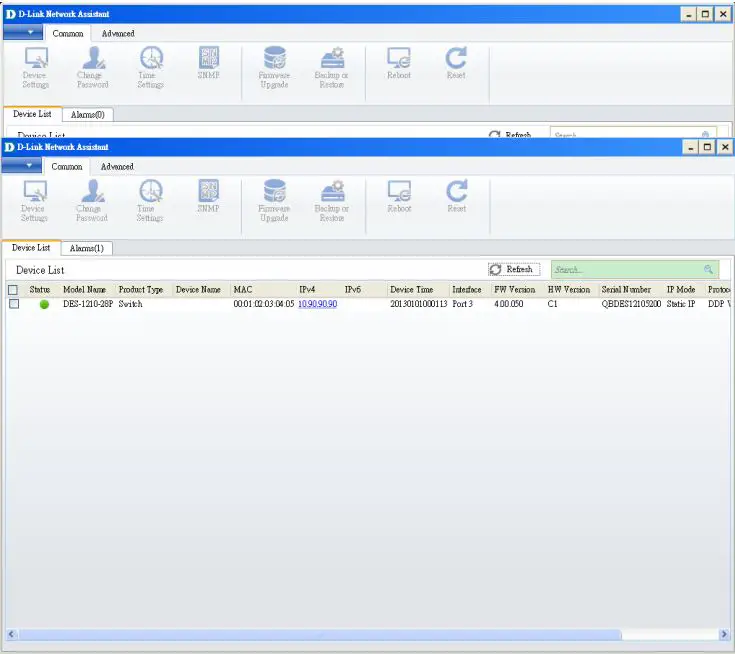735x654 pixels.
Task: Click the Static IP cell
Action: pos(681,304)
